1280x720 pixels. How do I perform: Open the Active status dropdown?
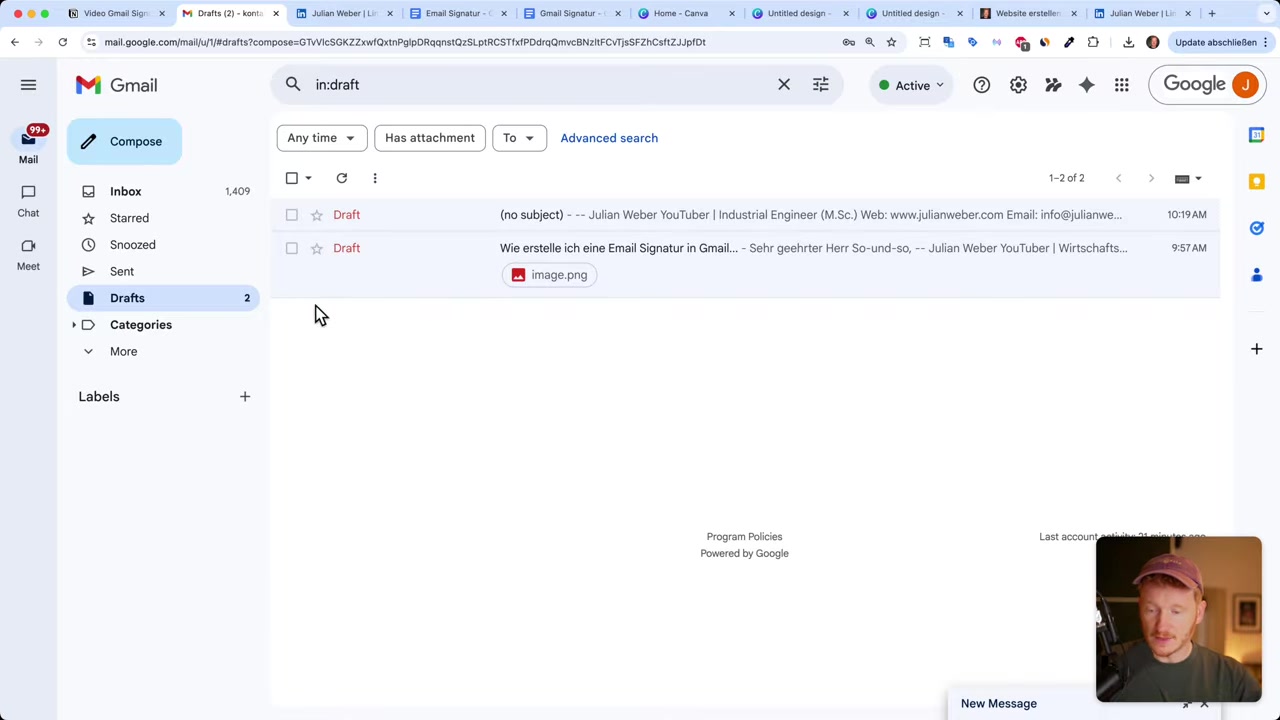click(910, 85)
